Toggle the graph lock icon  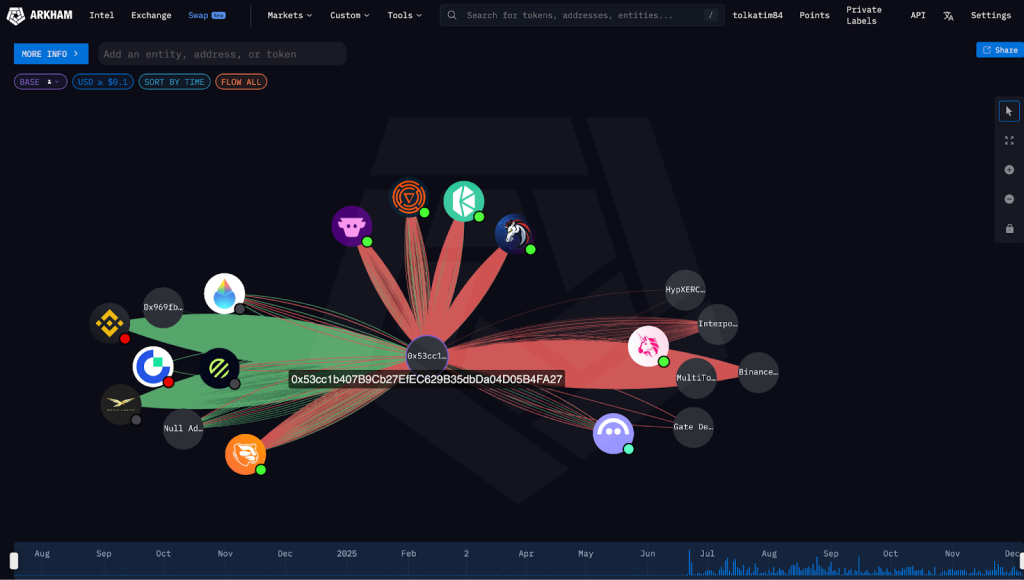1009,229
